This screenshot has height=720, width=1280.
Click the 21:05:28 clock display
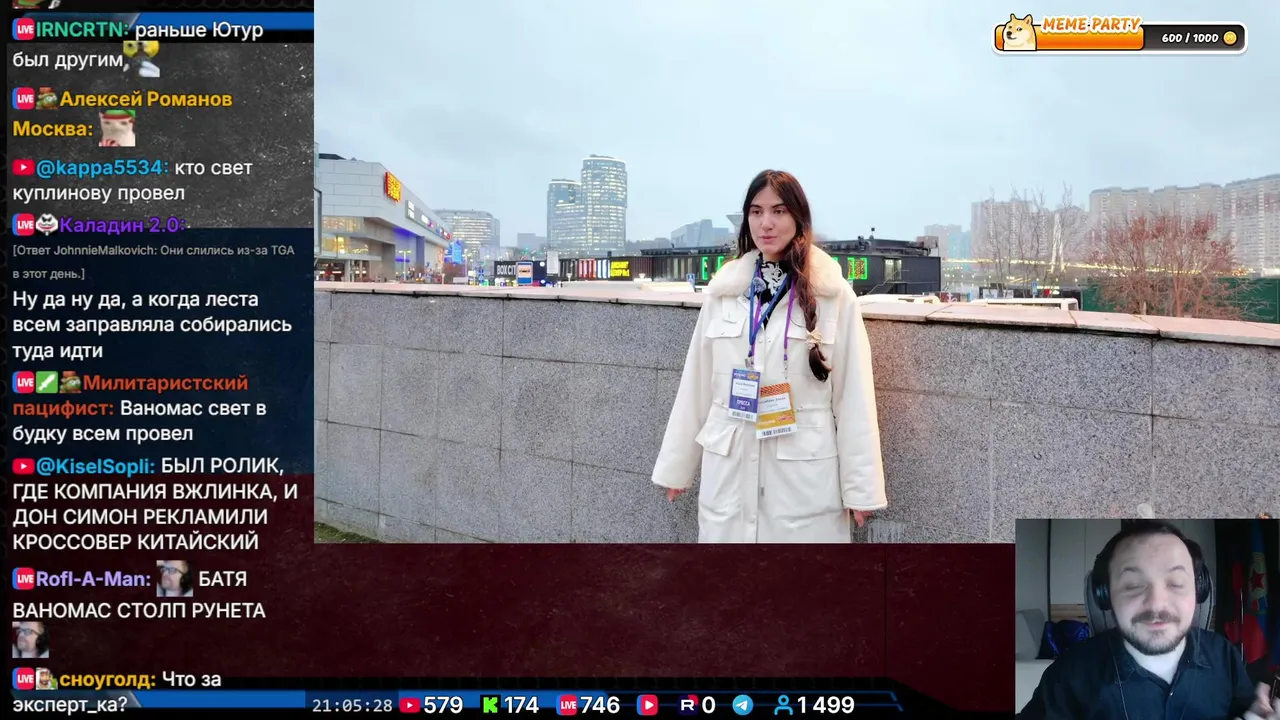click(352, 705)
